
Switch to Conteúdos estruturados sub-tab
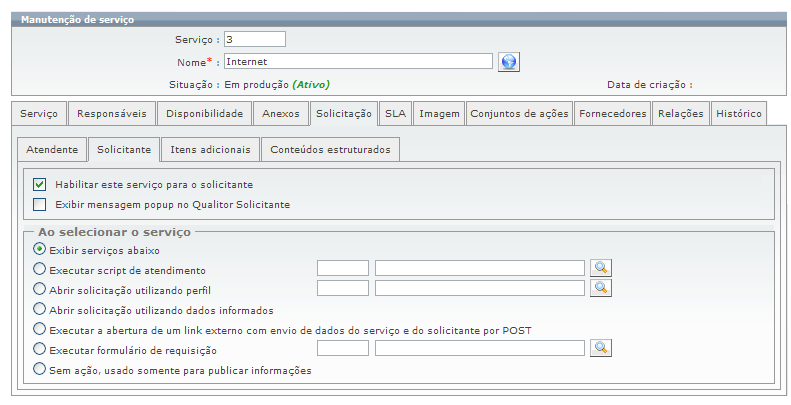click(x=331, y=150)
